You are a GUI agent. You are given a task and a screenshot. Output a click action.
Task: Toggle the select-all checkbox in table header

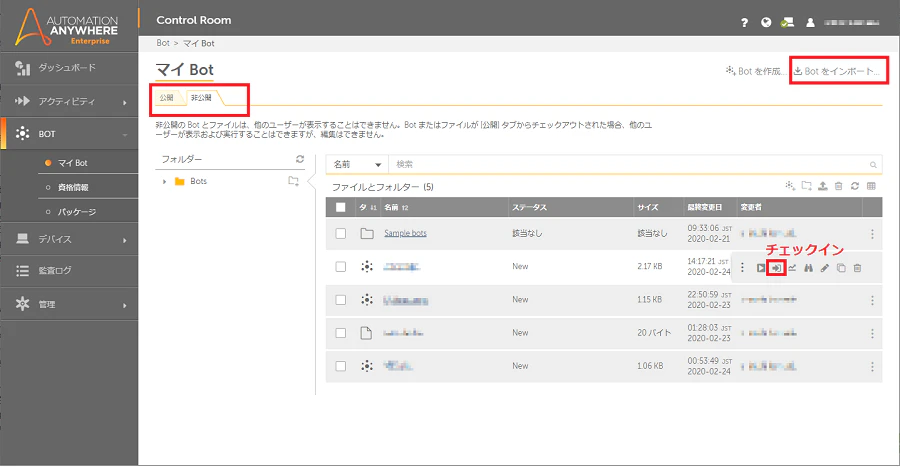pyautogui.click(x=340, y=208)
